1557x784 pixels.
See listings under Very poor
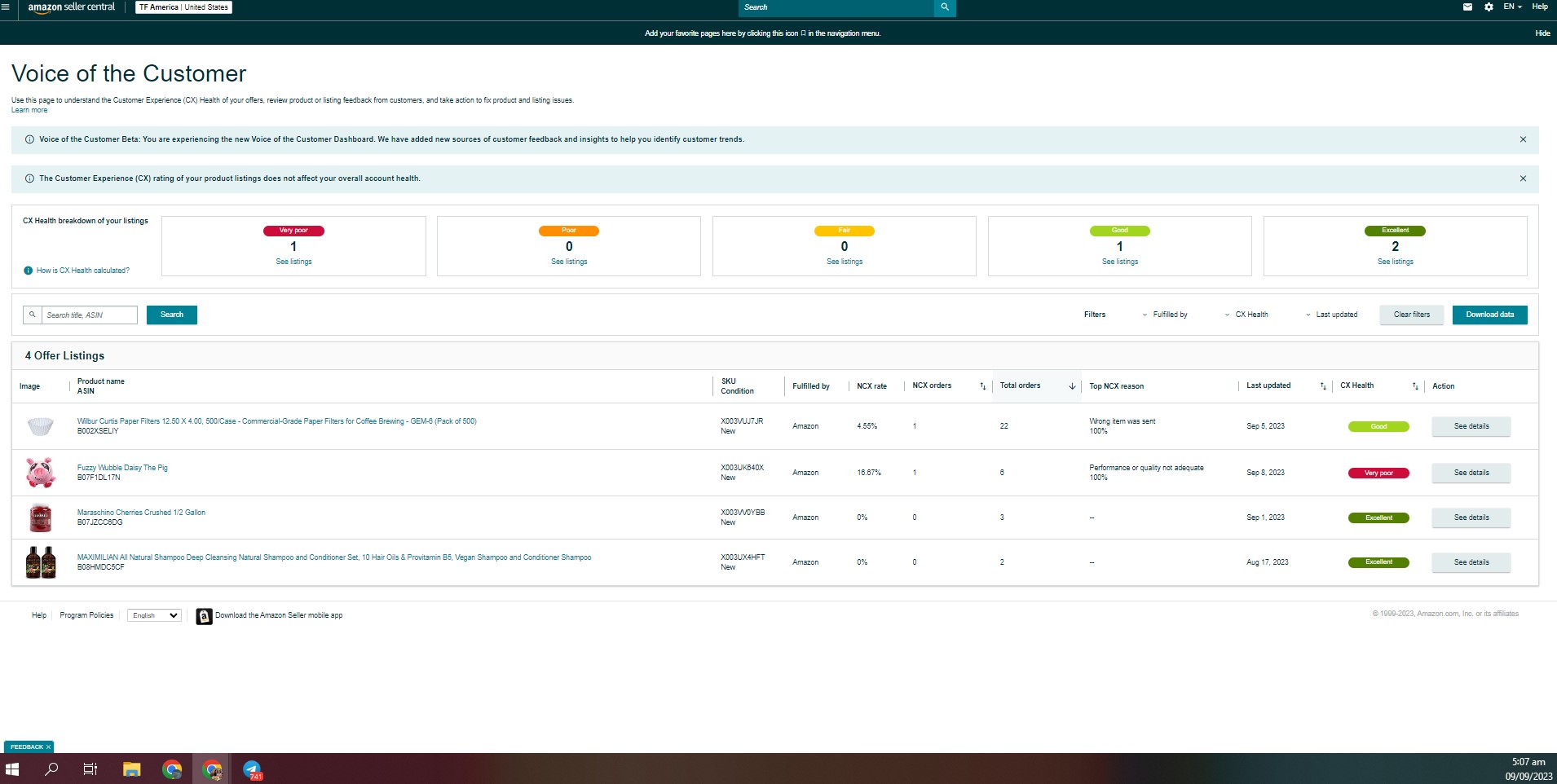(293, 262)
